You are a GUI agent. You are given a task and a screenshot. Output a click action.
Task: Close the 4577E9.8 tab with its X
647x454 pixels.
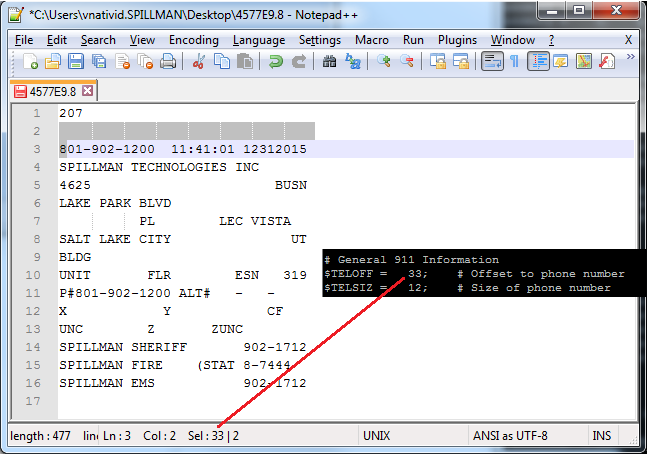[x=87, y=90]
